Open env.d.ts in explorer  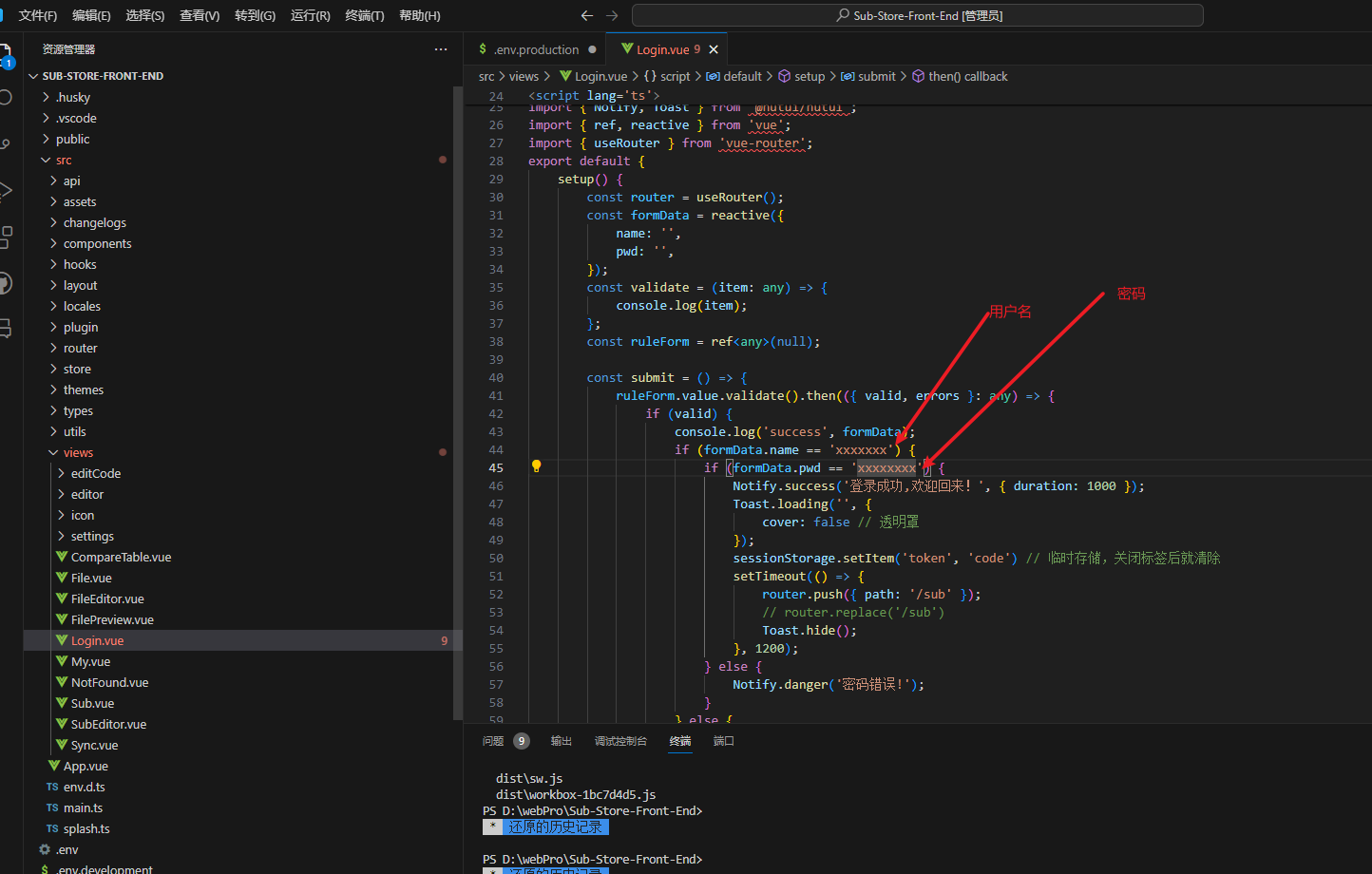coord(84,787)
